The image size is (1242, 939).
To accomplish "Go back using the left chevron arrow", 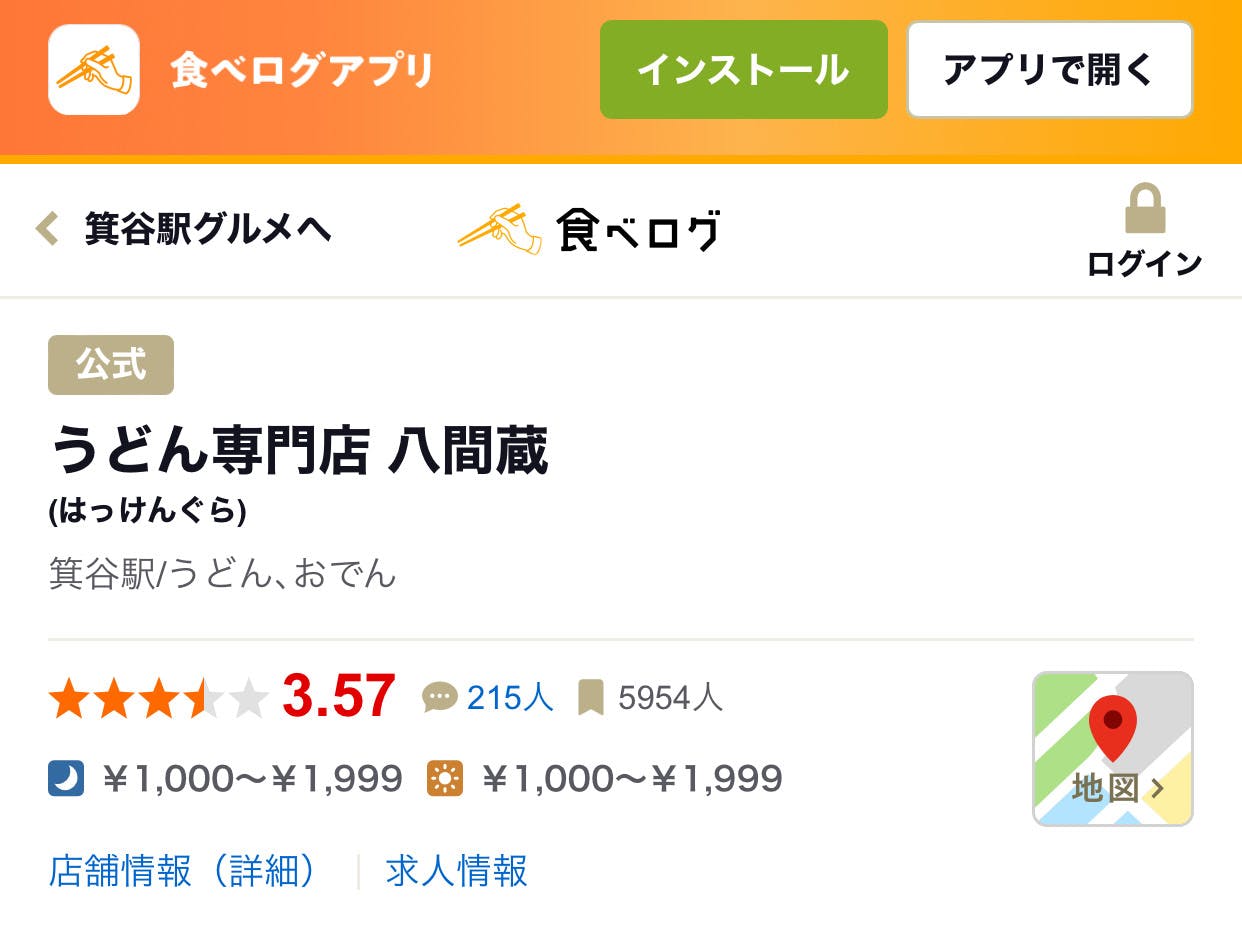I will tap(46, 229).
